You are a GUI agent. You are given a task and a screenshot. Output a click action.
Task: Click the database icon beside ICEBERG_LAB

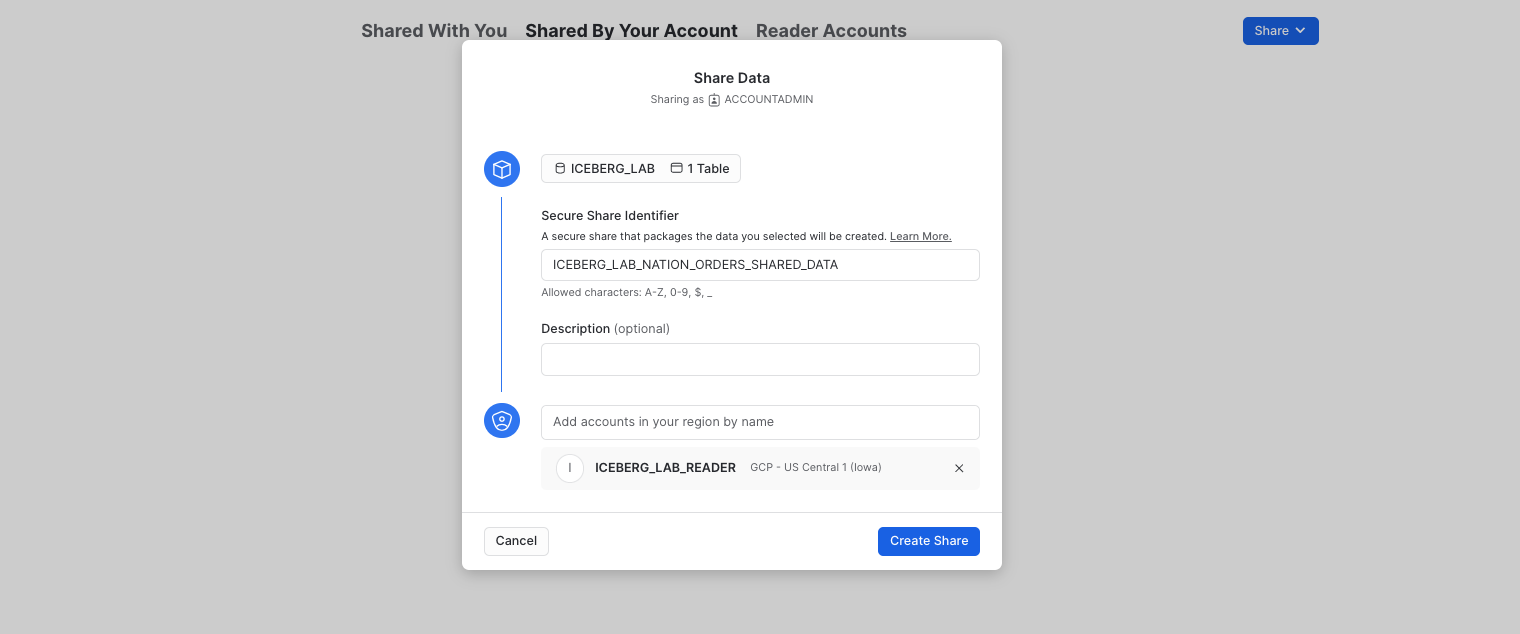(x=560, y=168)
